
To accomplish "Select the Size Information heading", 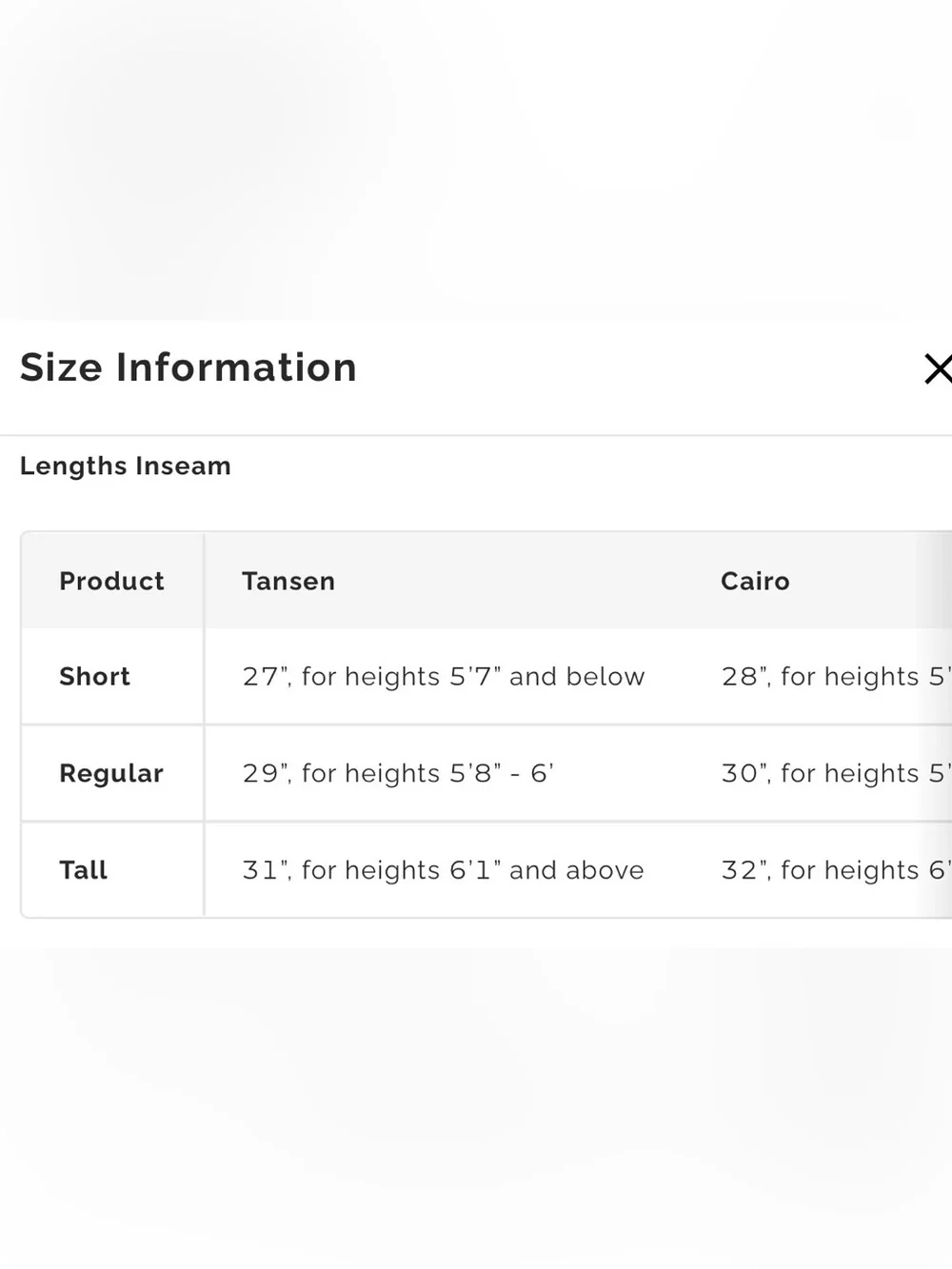I will tap(188, 367).
